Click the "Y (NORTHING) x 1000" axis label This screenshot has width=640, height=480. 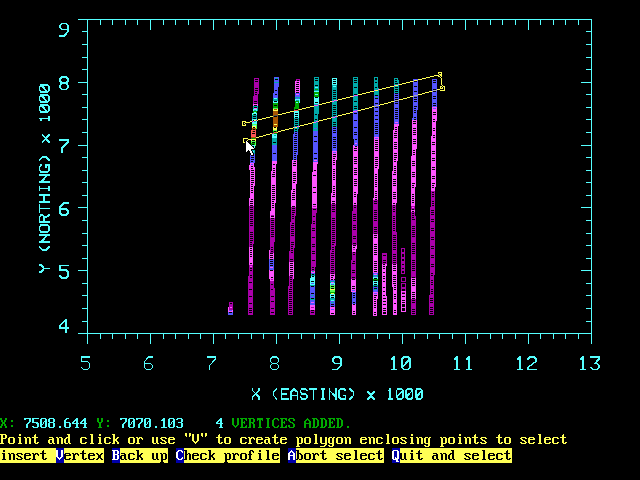(45, 178)
